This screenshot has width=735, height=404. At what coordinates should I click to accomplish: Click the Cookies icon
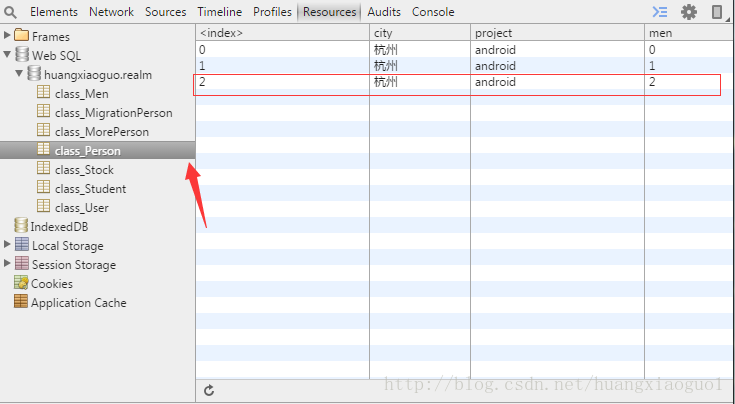point(21,282)
